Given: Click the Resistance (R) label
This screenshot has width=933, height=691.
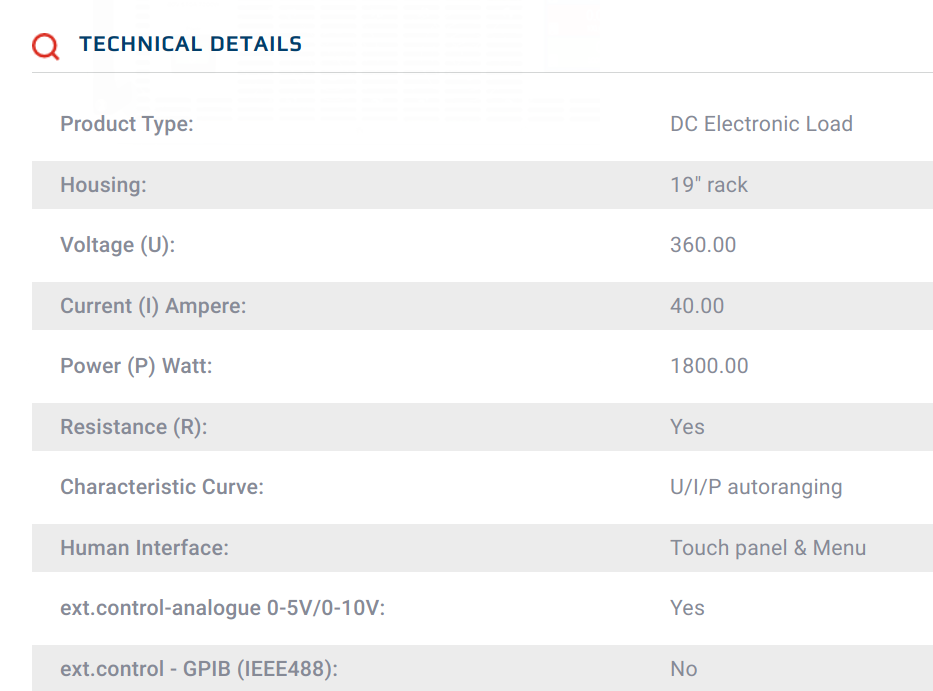Looking at the screenshot, I should 134,427.
